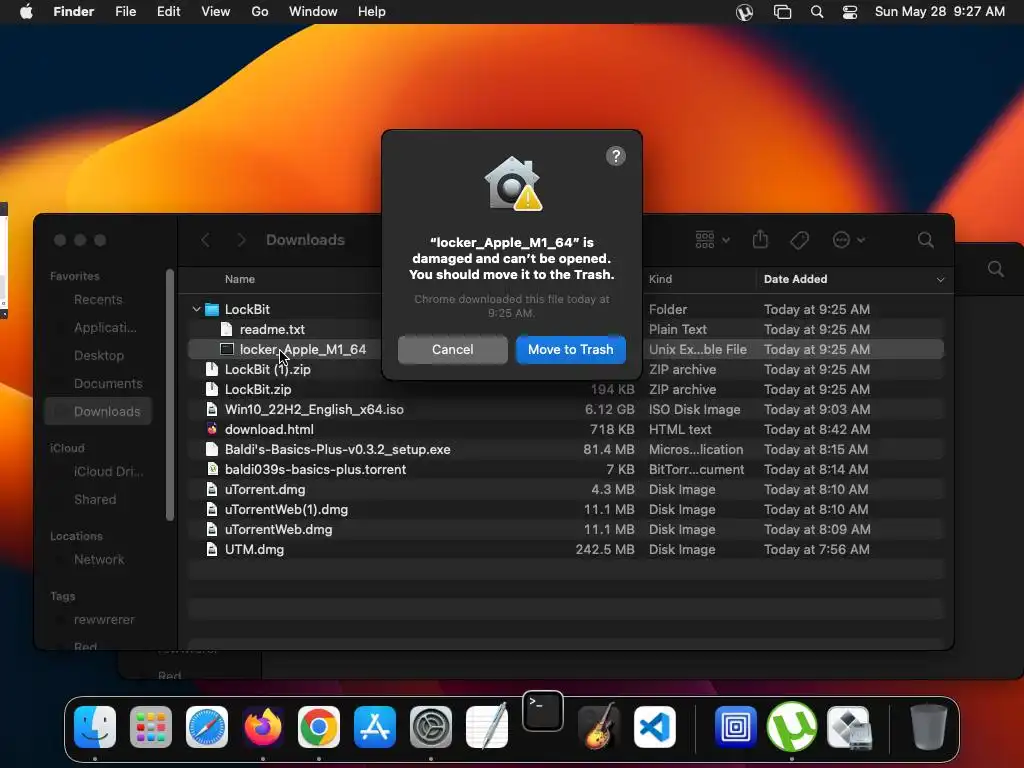Screen dimensions: 1024x768
Task: Open uTorrent from the Dock
Action: 792,727
